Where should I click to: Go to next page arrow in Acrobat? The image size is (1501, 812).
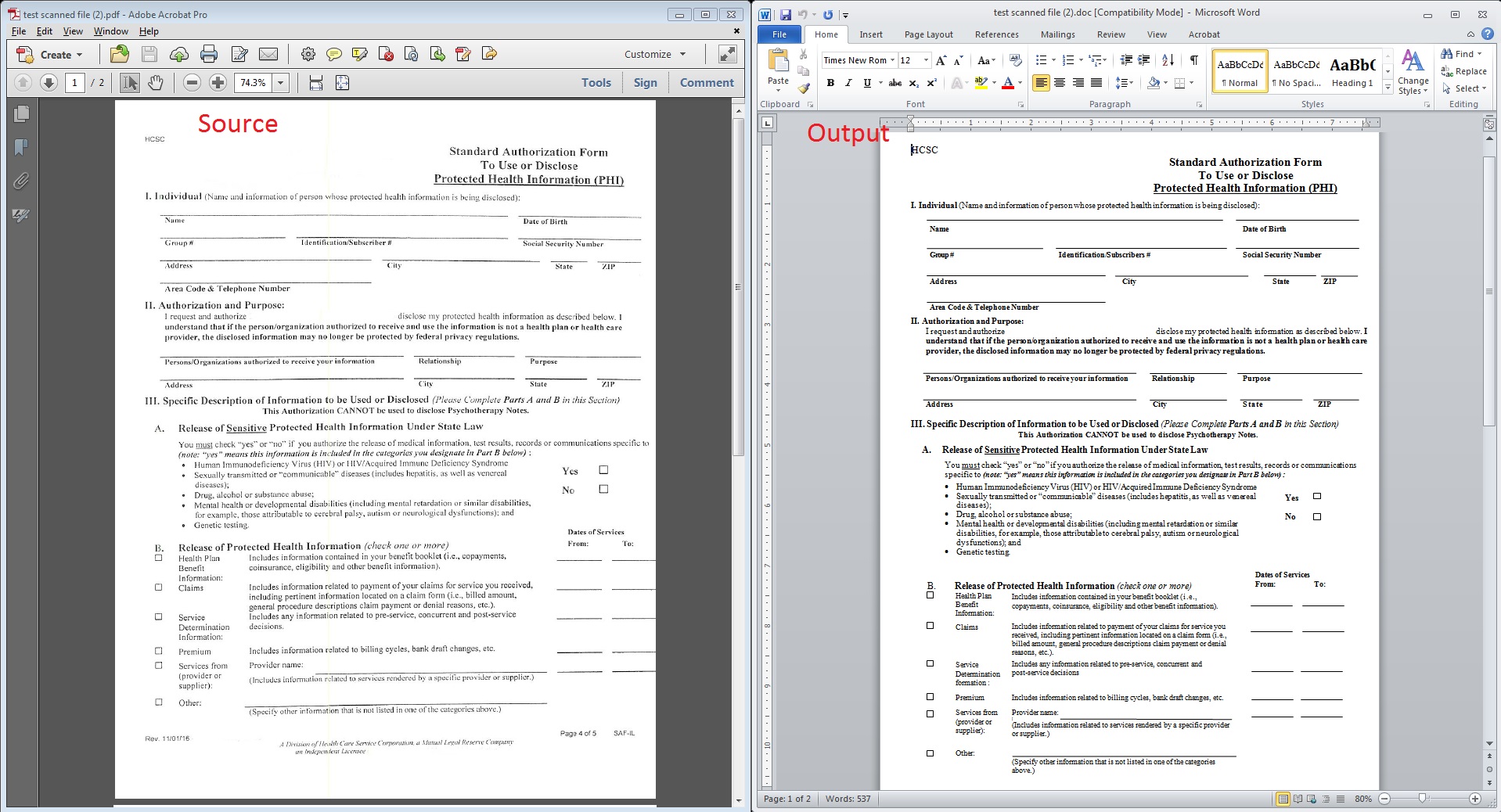[x=49, y=83]
